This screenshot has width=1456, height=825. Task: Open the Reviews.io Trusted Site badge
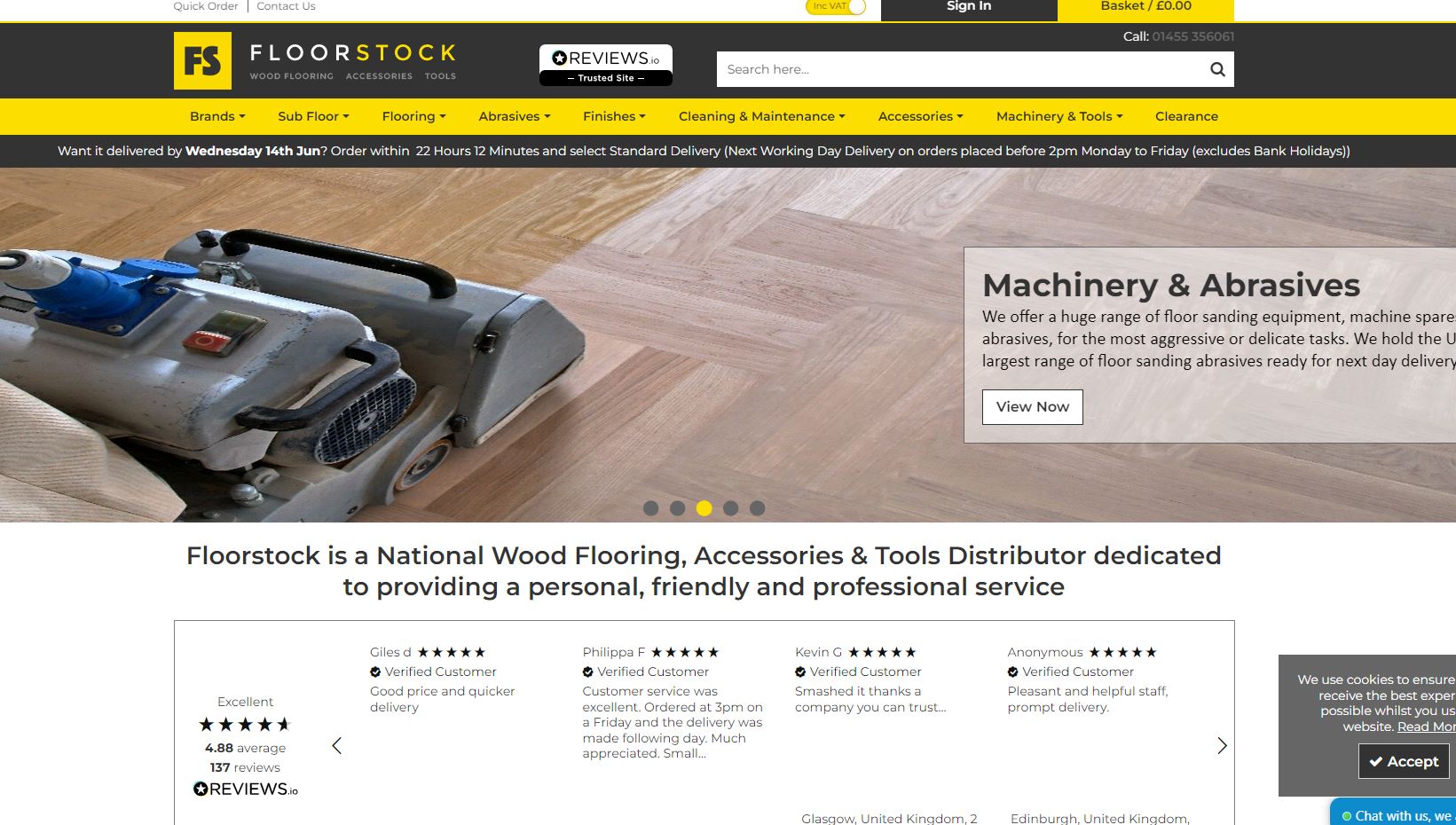click(606, 66)
